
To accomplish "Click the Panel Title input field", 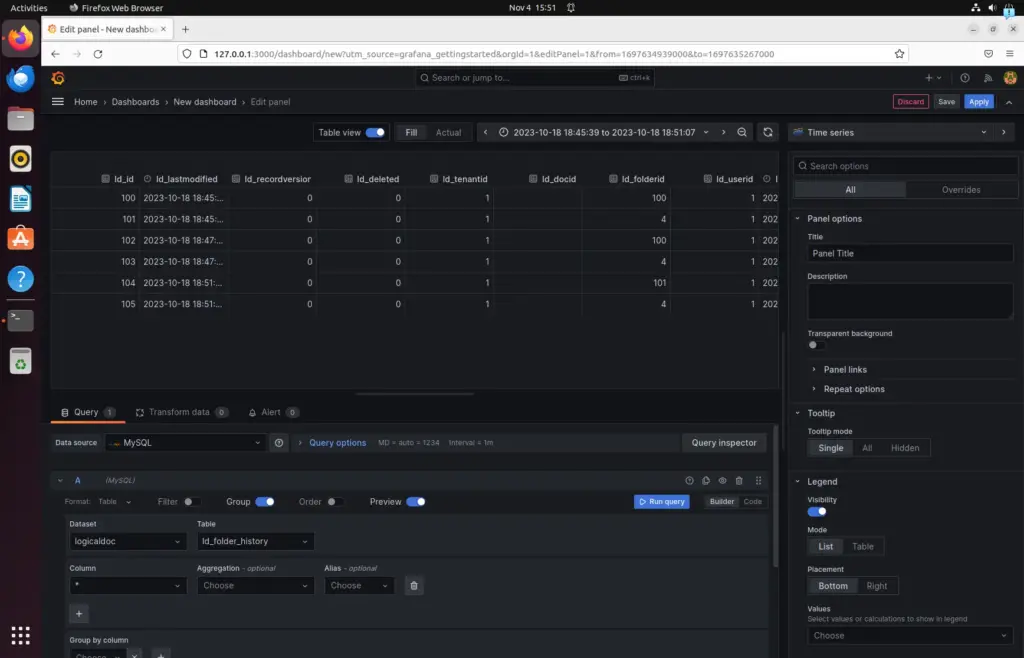I will [x=910, y=253].
